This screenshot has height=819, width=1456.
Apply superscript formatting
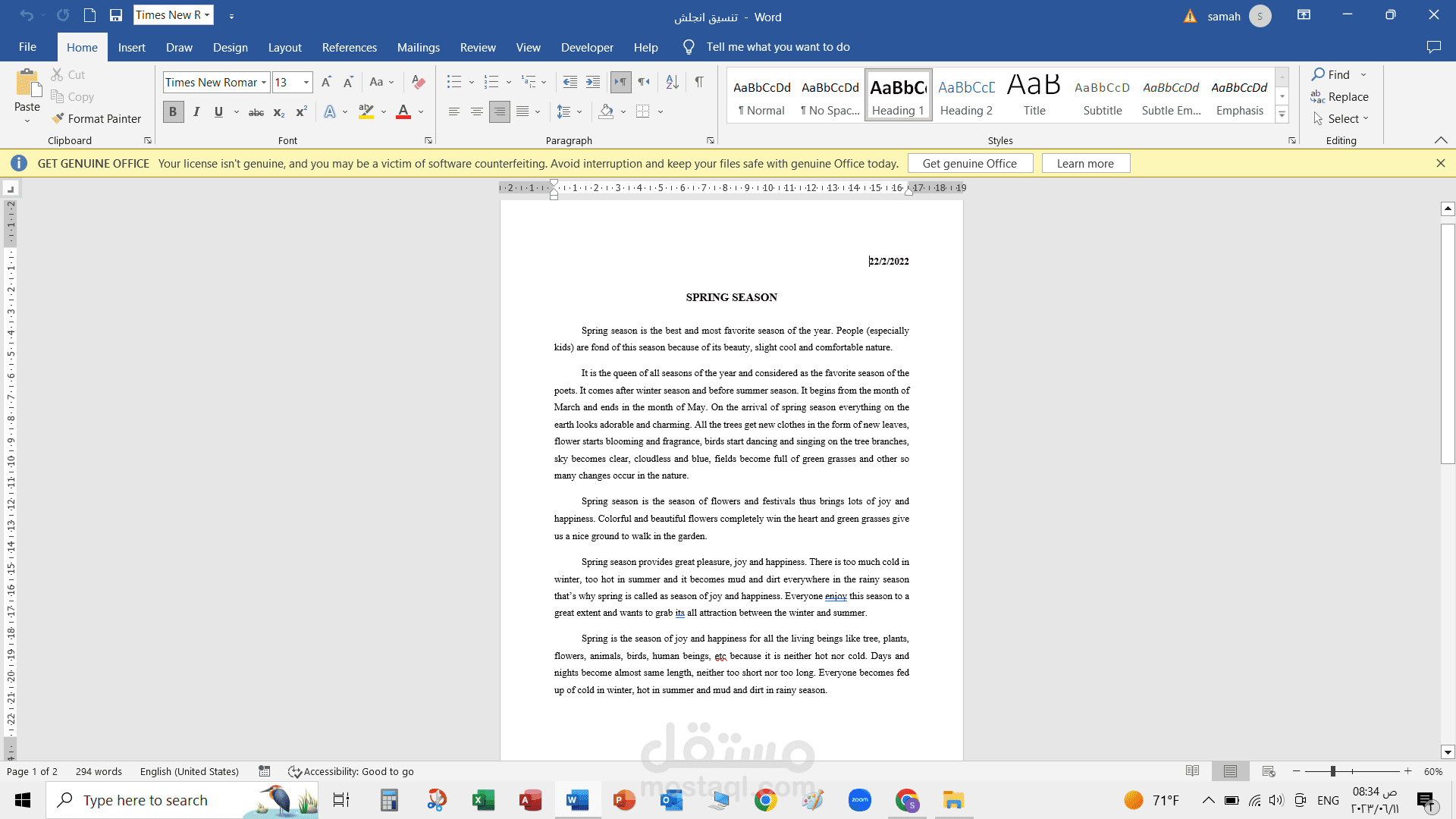(301, 112)
